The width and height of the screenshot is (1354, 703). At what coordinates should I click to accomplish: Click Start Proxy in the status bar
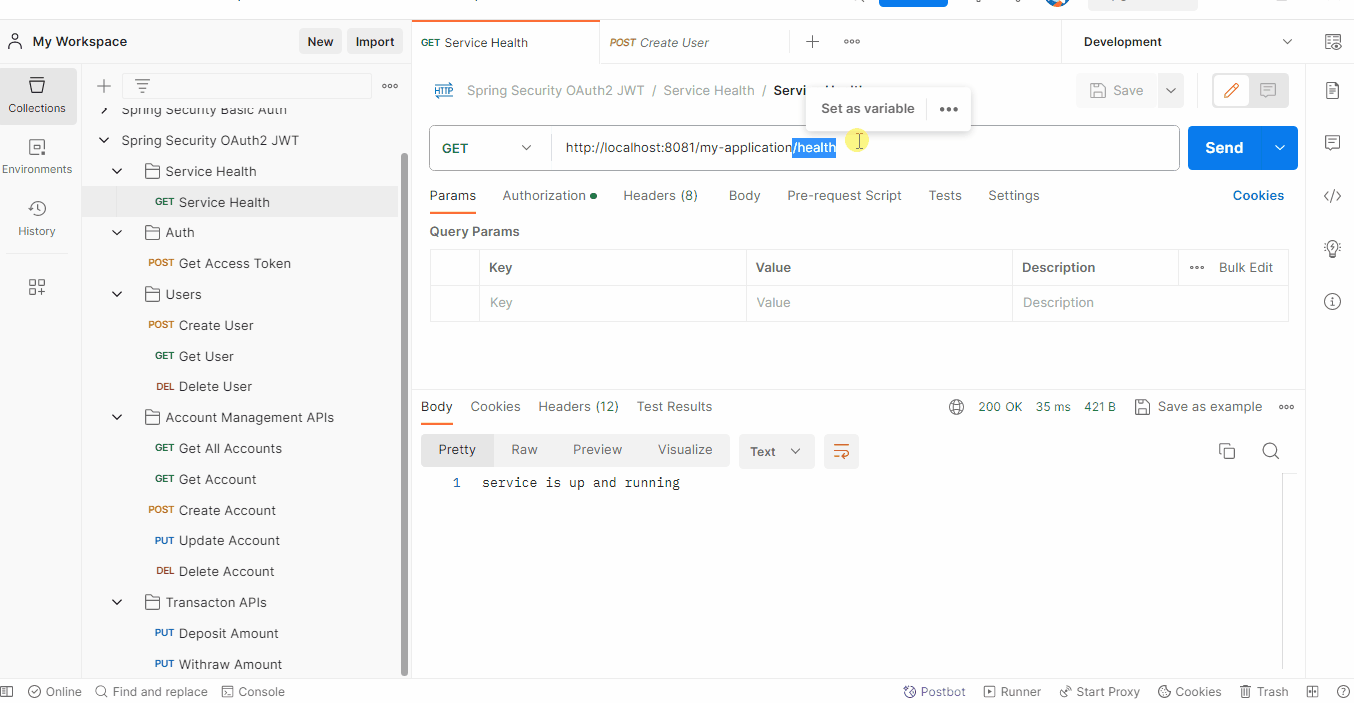pos(1099,692)
